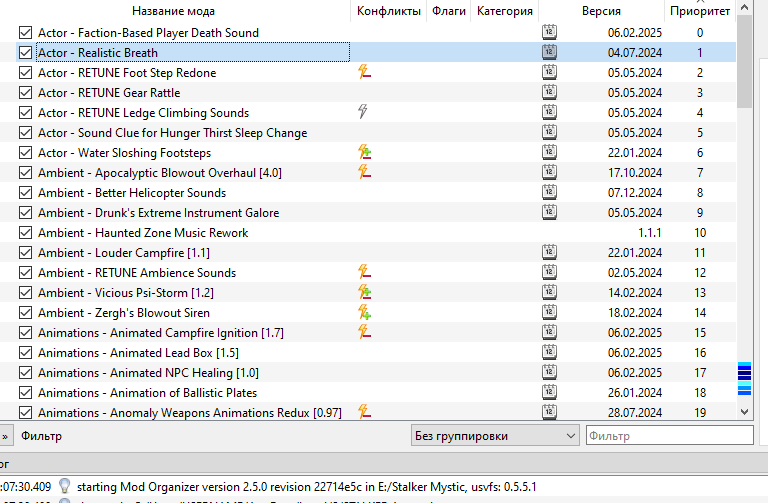
Task: Sort by 'Приоритет' column header
Action: [700, 11]
